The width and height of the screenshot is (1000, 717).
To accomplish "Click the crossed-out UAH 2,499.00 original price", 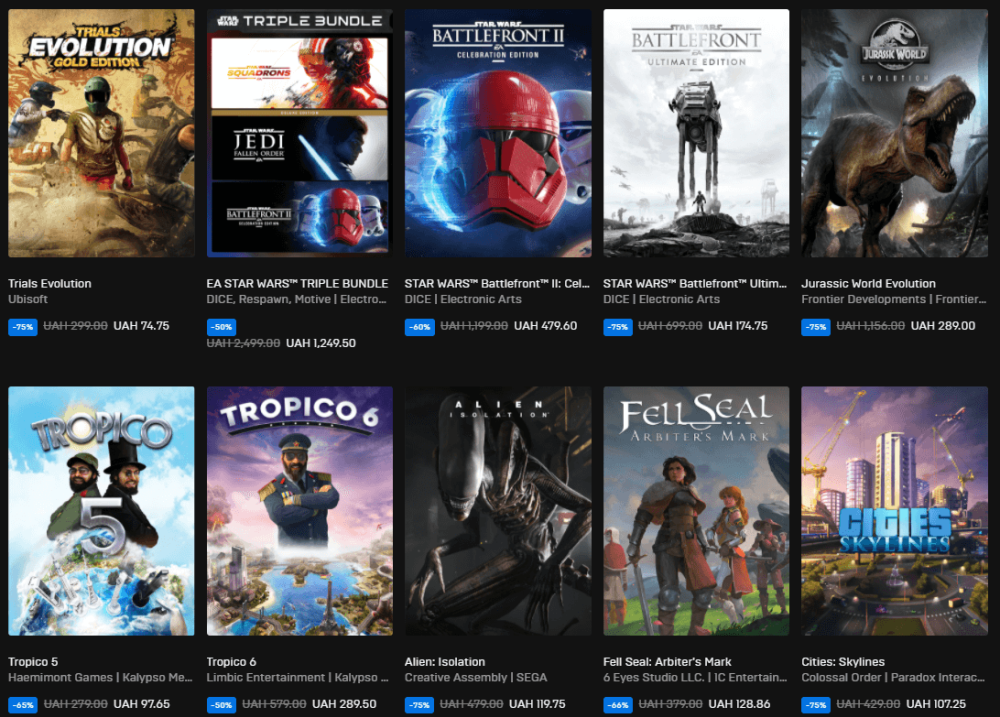I will coord(244,343).
